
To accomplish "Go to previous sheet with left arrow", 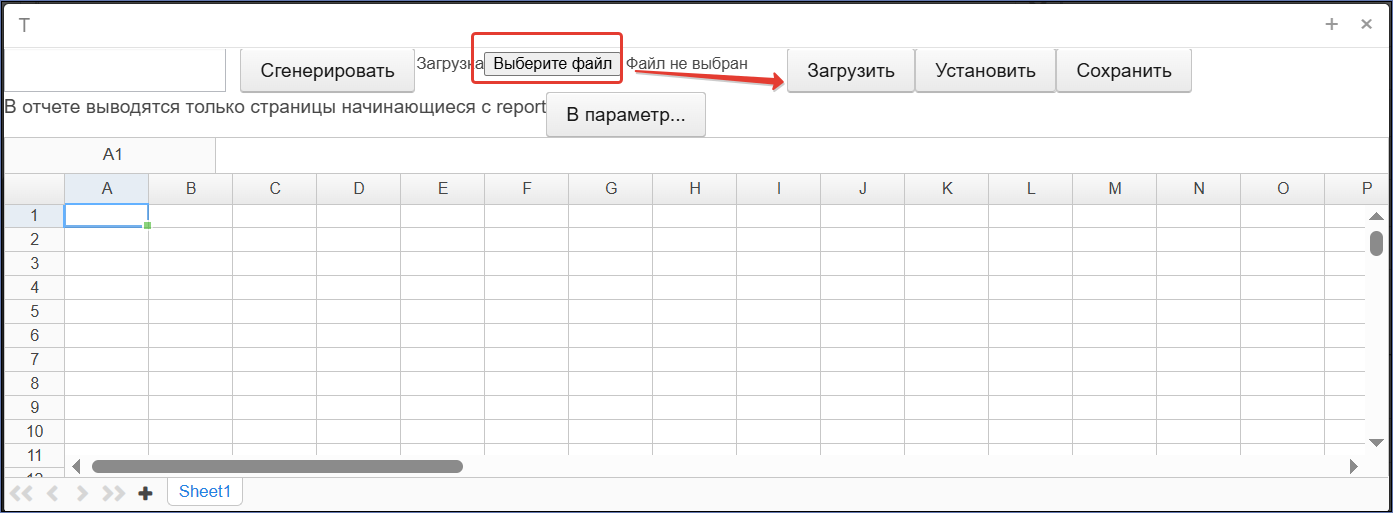I will (52, 493).
